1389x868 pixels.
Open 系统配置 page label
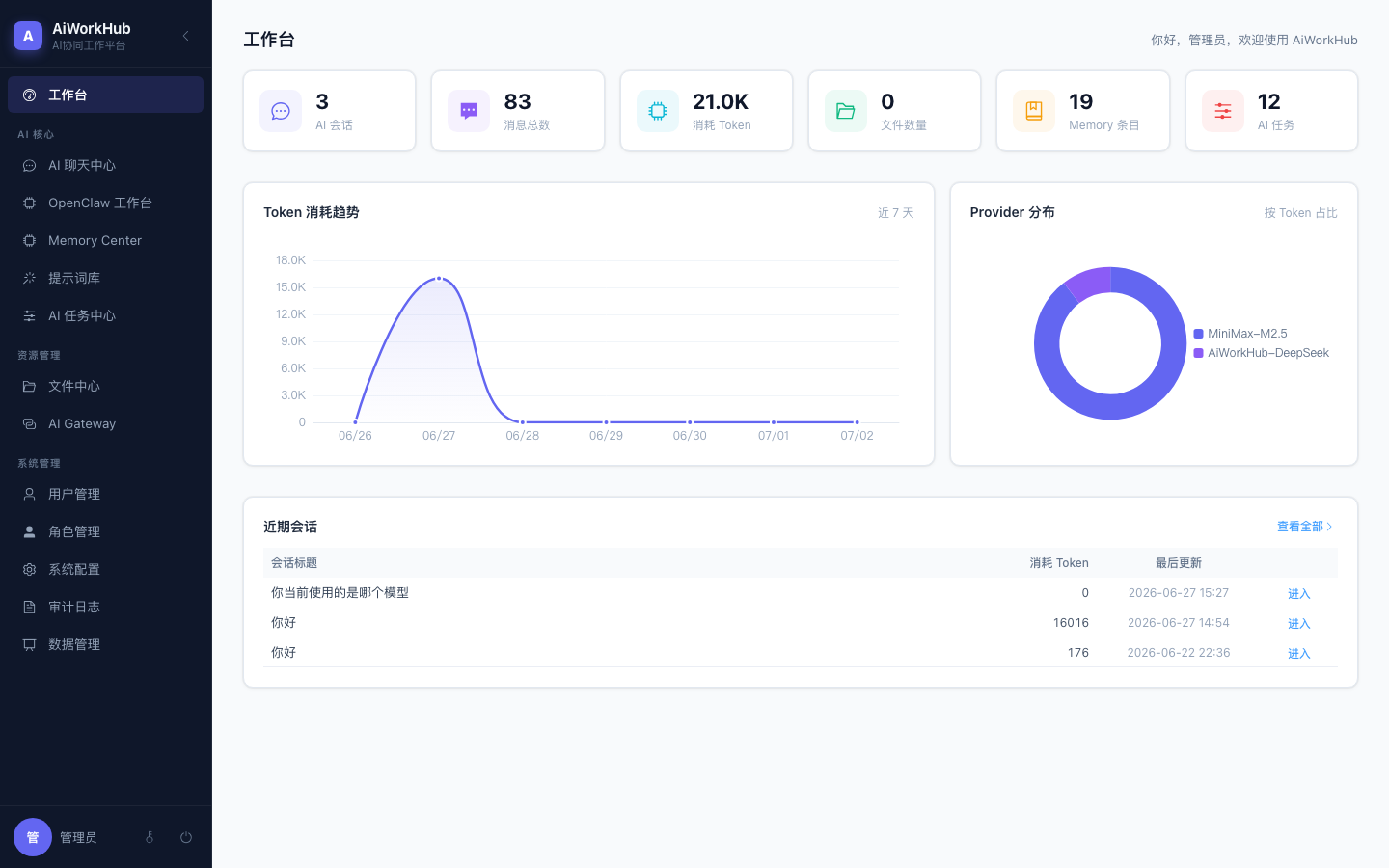pyautogui.click(x=74, y=569)
